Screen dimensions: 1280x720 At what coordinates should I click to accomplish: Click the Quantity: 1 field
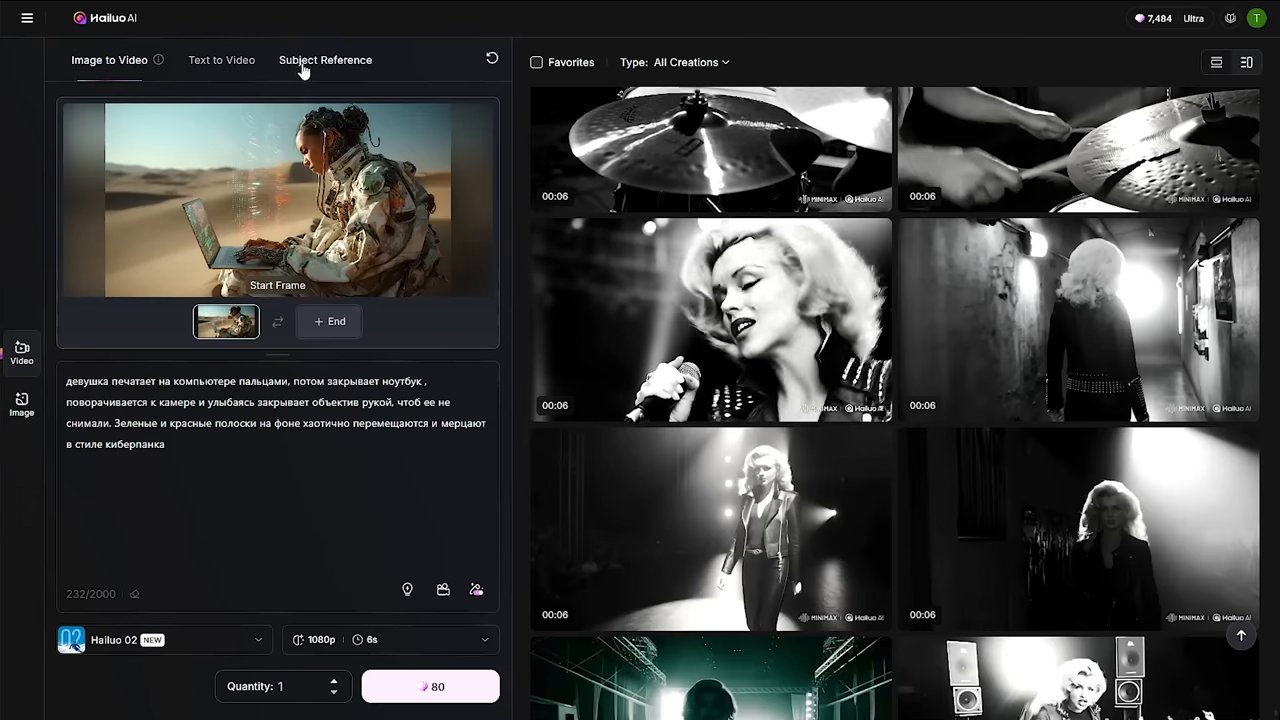coord(283,686)
